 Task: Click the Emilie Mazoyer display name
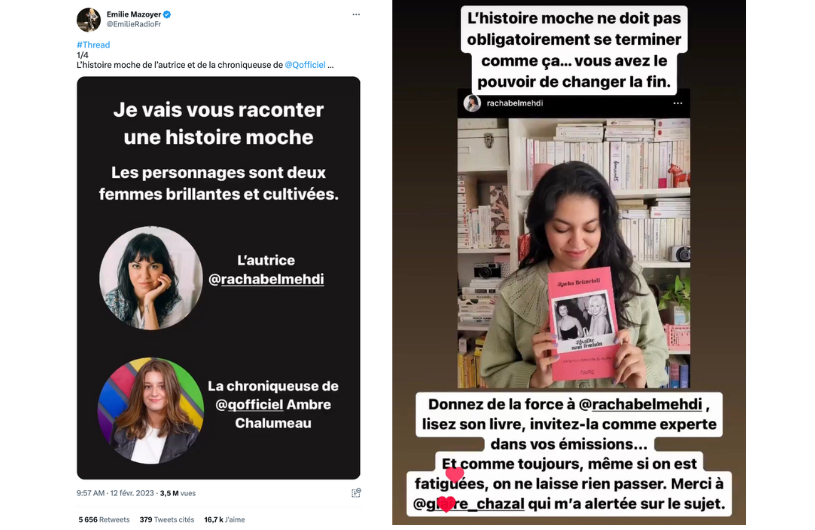point(134,15)
